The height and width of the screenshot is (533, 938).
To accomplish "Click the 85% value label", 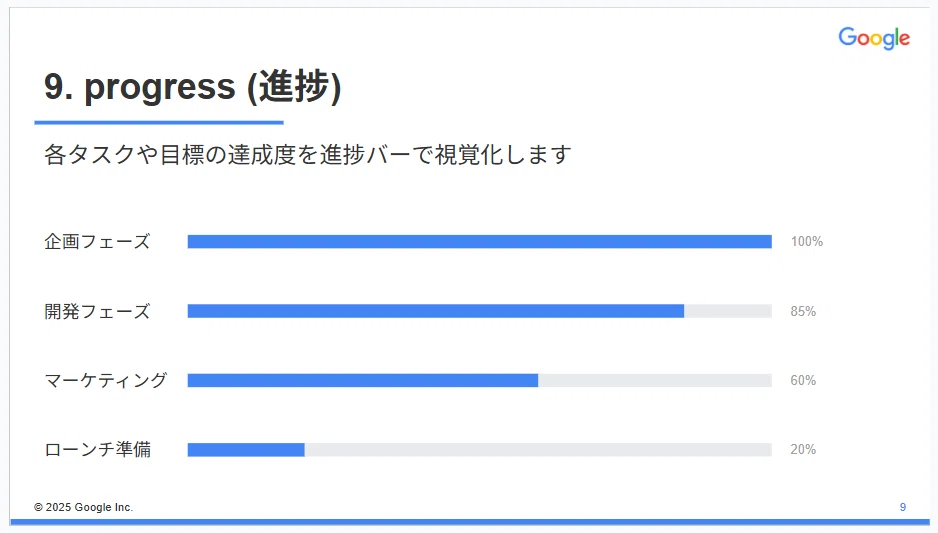I will coord(803,311).
